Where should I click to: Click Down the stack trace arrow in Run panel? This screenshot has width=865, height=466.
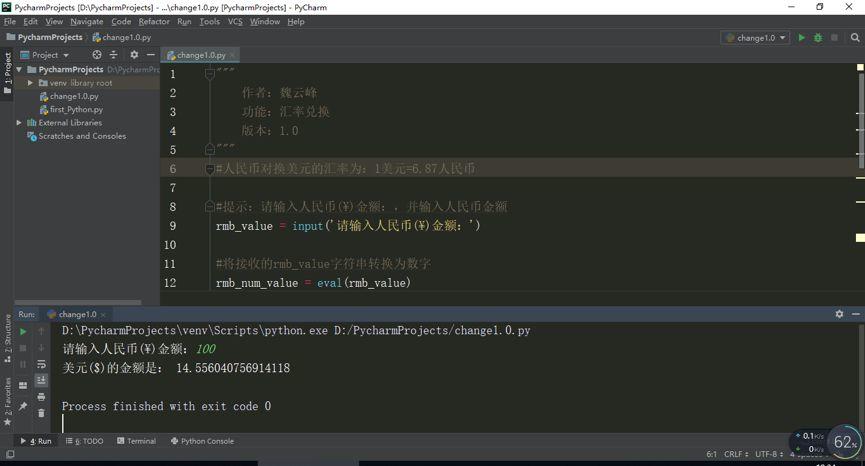pyautogui.click(x=41, y=348)
